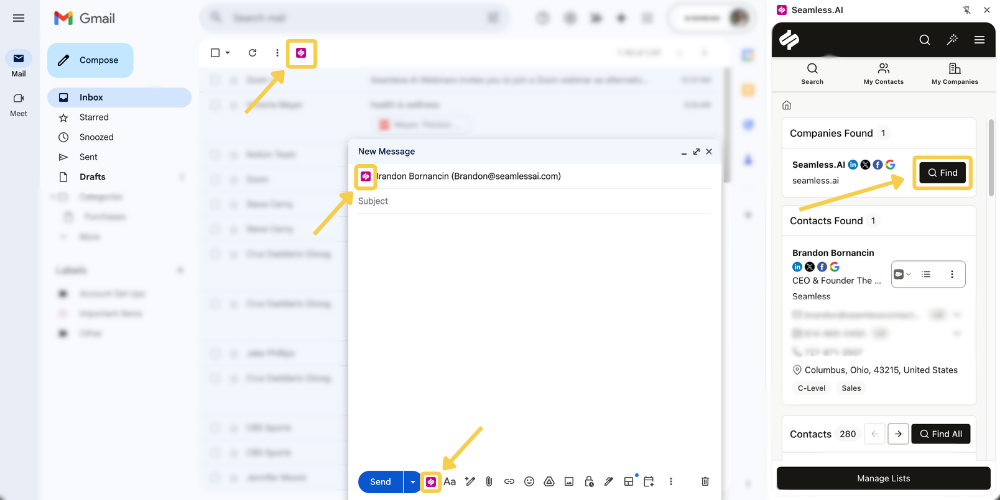Open more compose options three-dot menu

[x=671, y=482]
